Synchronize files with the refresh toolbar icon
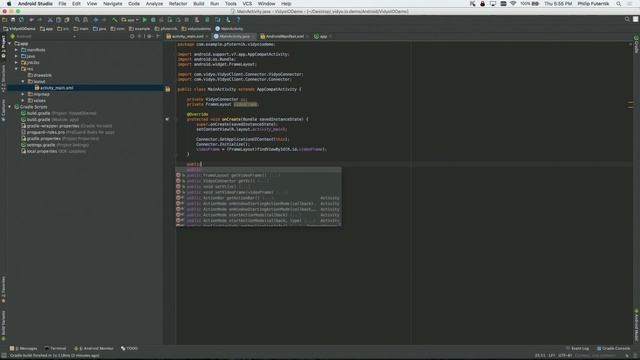The height and width of the screenshot is (360, 640). 21,20
